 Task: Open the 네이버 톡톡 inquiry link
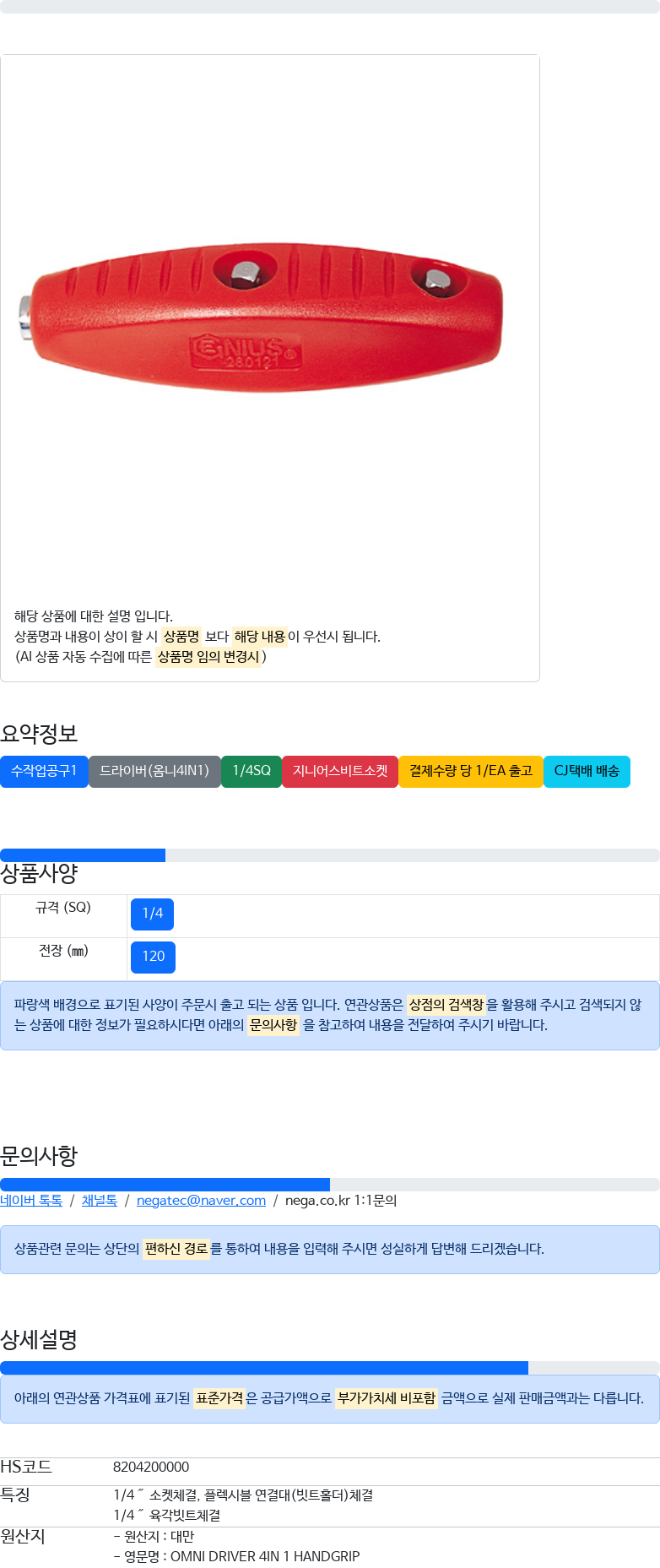pyautogui.click(x=31, y=1200)
